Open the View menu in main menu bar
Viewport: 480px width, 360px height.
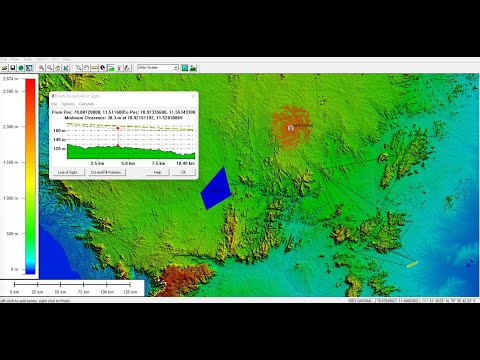pyautogui.click(x=15, y=59)
